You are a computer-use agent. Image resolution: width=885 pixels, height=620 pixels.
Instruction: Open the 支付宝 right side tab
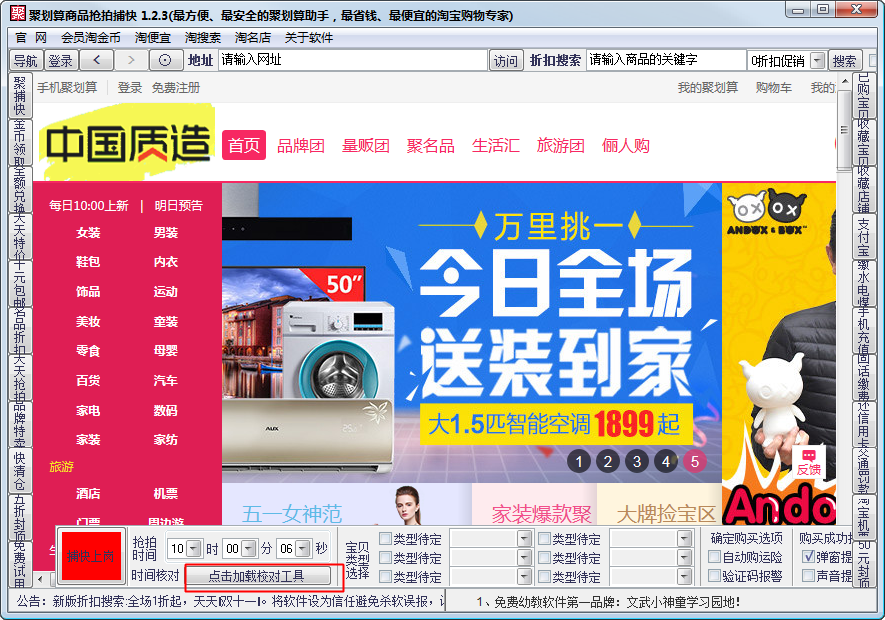(864, 237)
